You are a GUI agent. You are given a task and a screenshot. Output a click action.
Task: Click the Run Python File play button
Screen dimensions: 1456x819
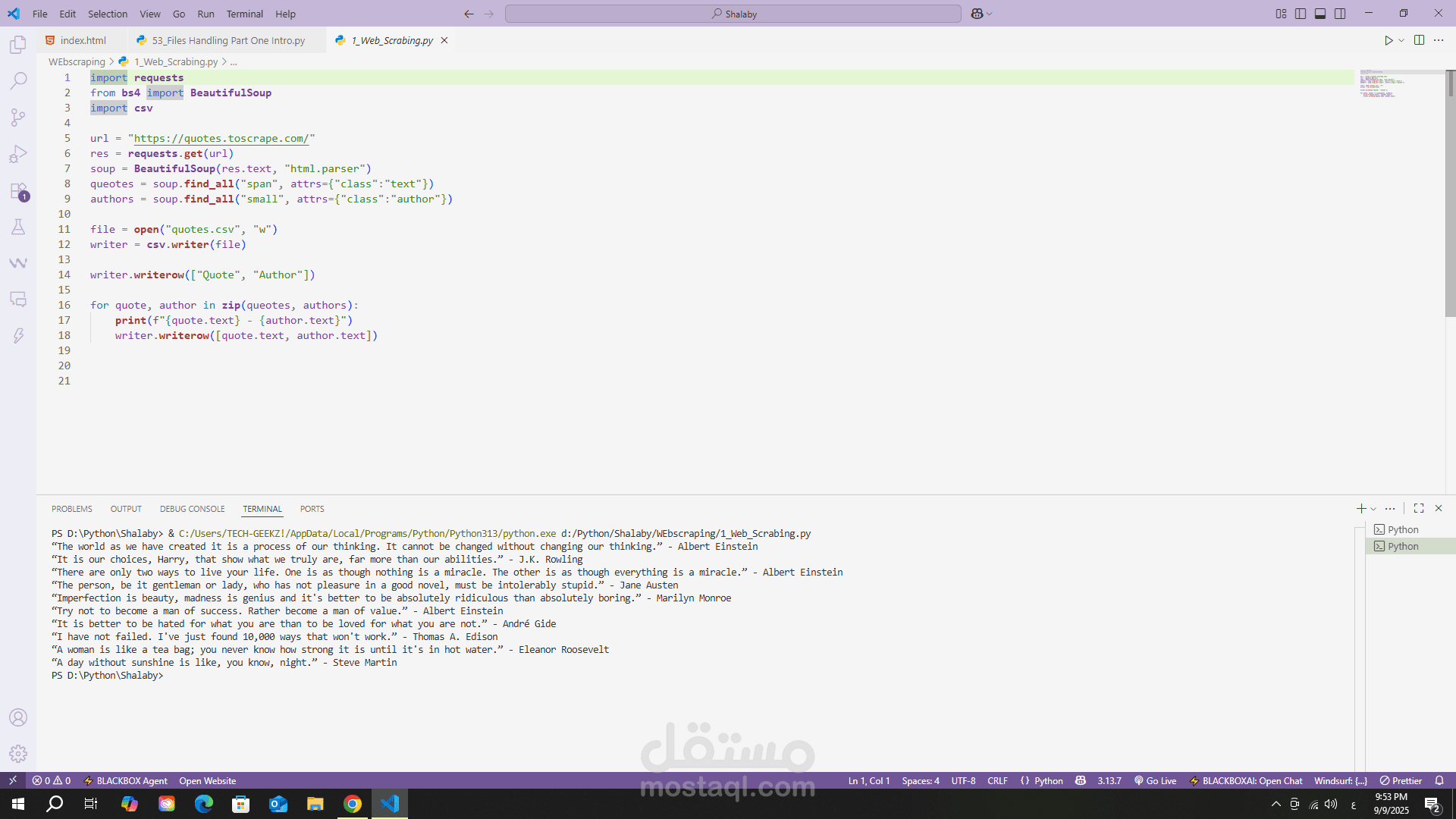pyautogui.click(x=1388, y=40)
